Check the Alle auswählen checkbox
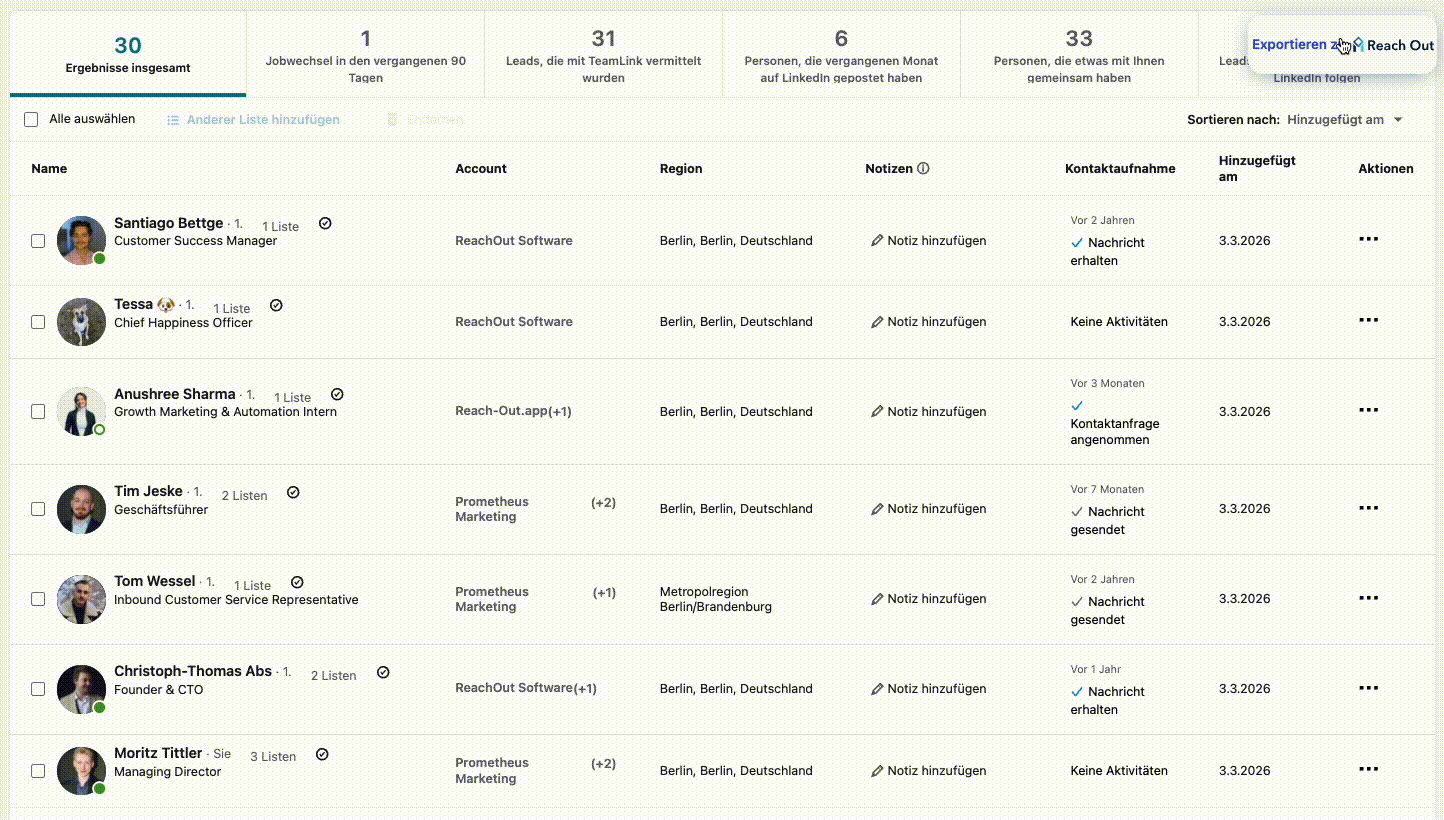Viewport: 1444px width, 820px height. (31, 119)
